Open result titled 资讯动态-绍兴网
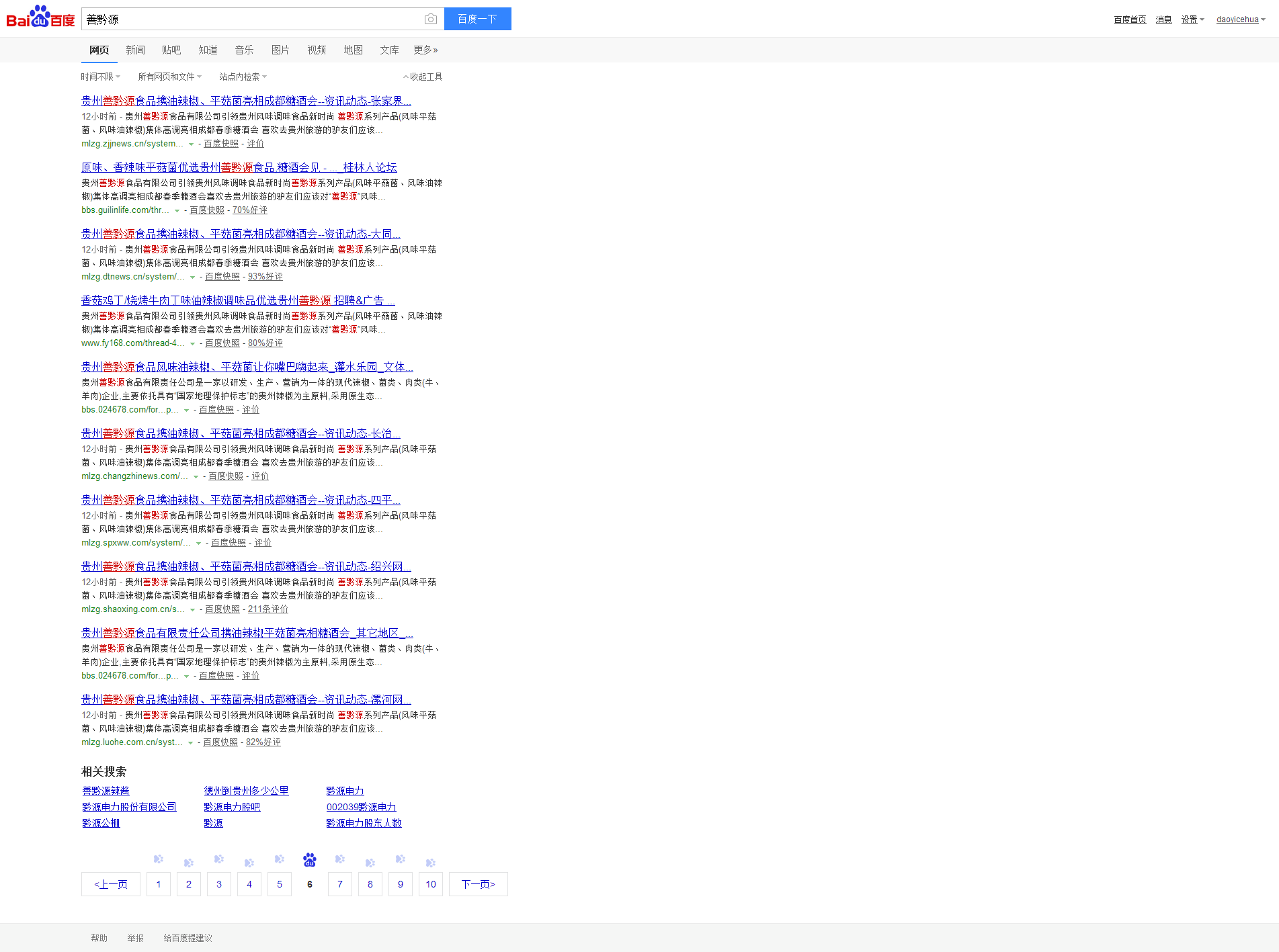 pyautogui.click(x=246, y=566)
